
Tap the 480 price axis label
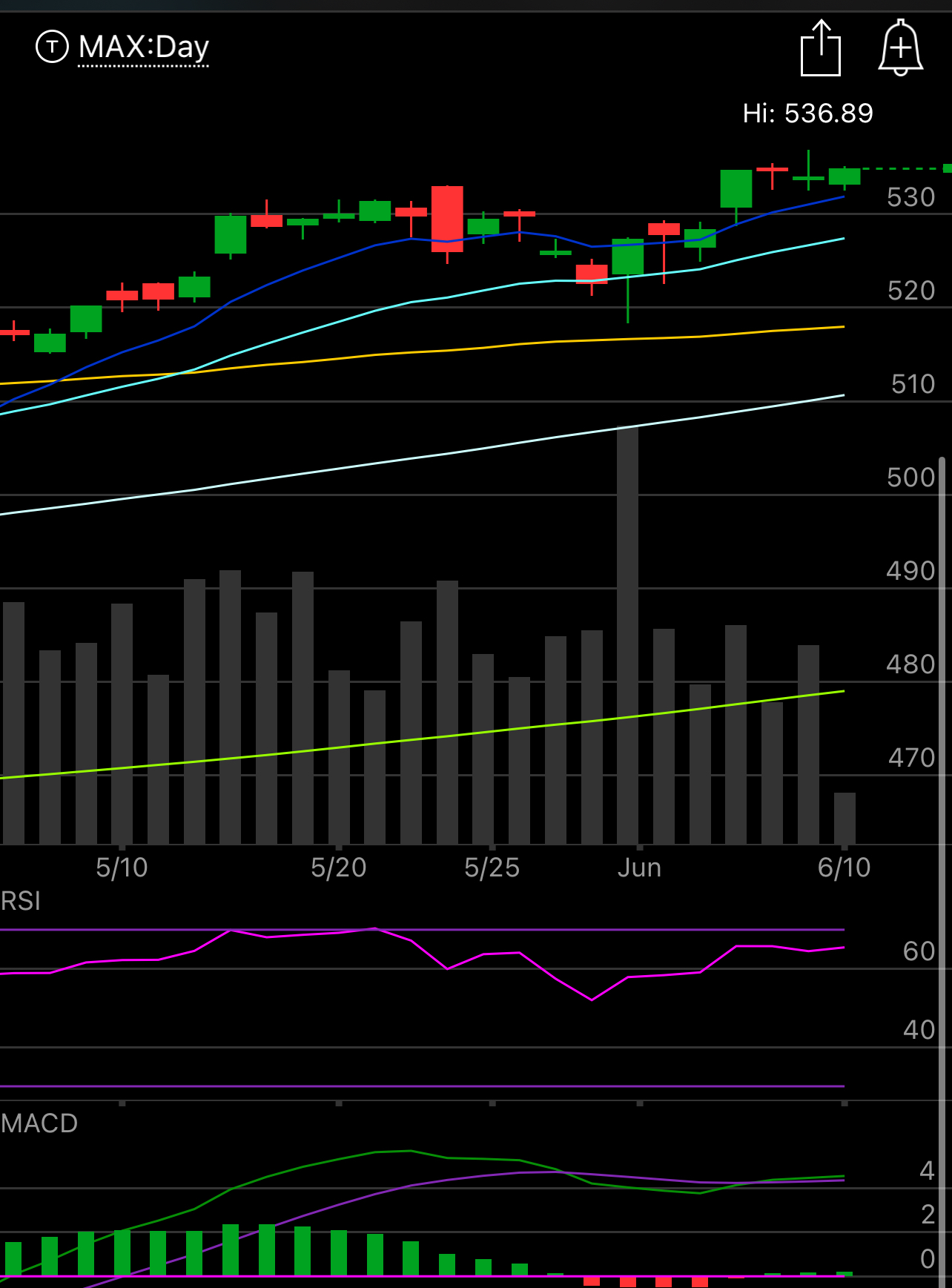[911, 664]
